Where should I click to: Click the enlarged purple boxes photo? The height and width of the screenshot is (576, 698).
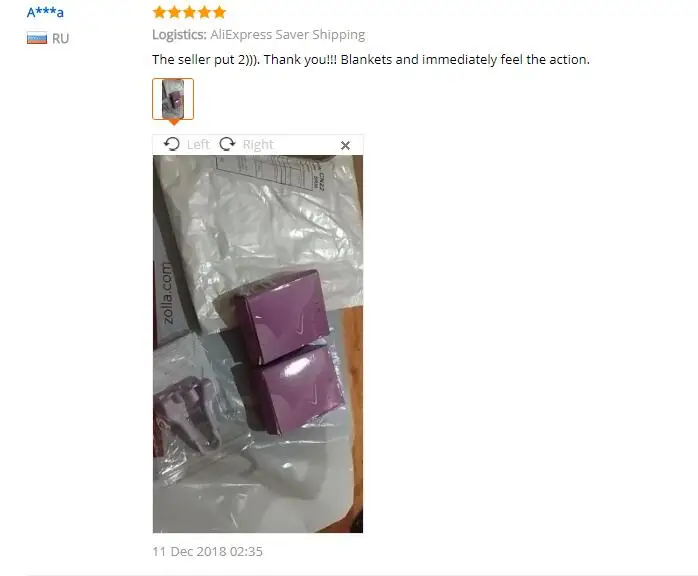click(x=258, y=344)
